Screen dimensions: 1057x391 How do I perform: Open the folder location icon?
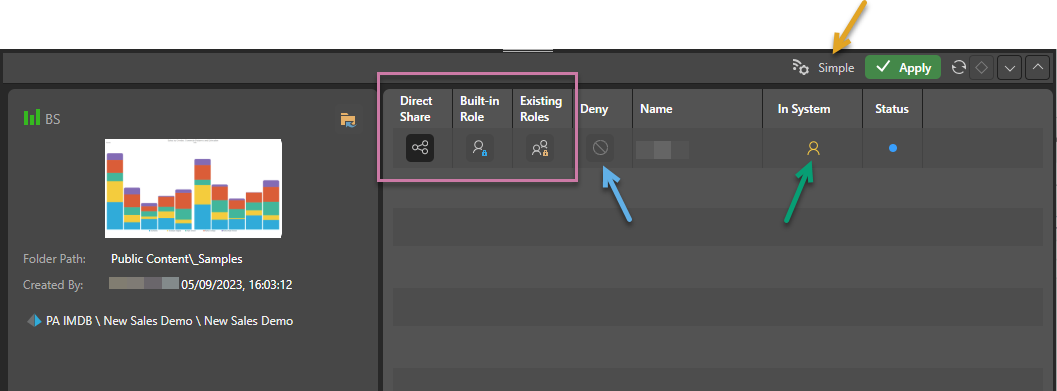coord(348,120)
